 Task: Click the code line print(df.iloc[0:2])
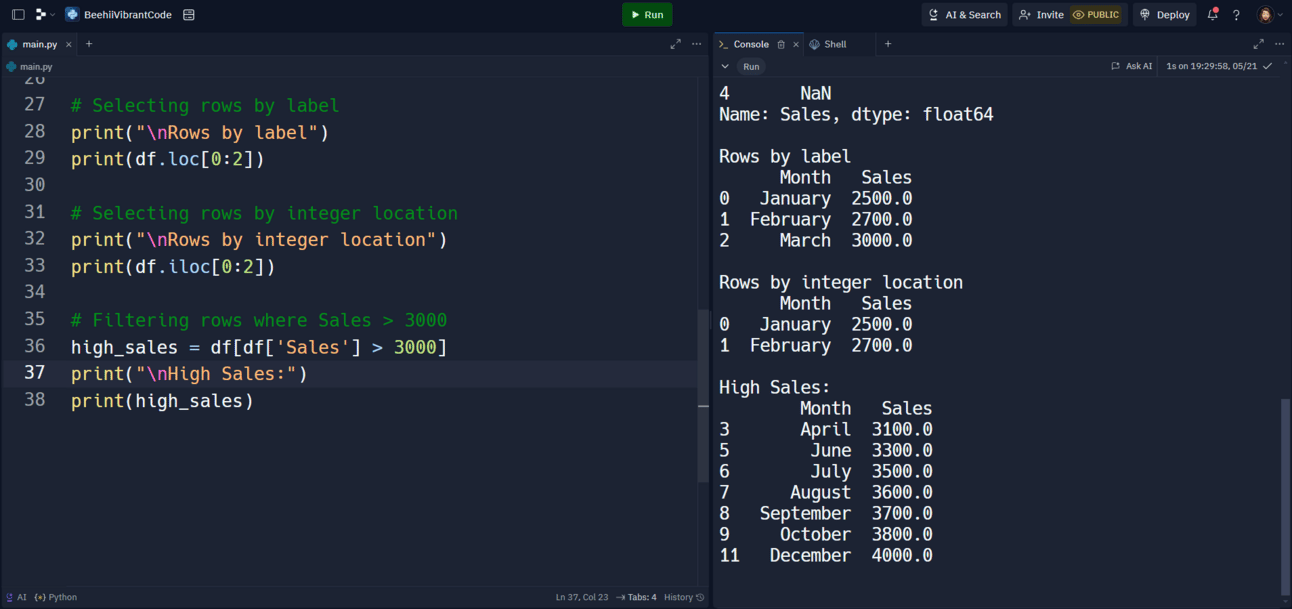(x=173, y=266)
